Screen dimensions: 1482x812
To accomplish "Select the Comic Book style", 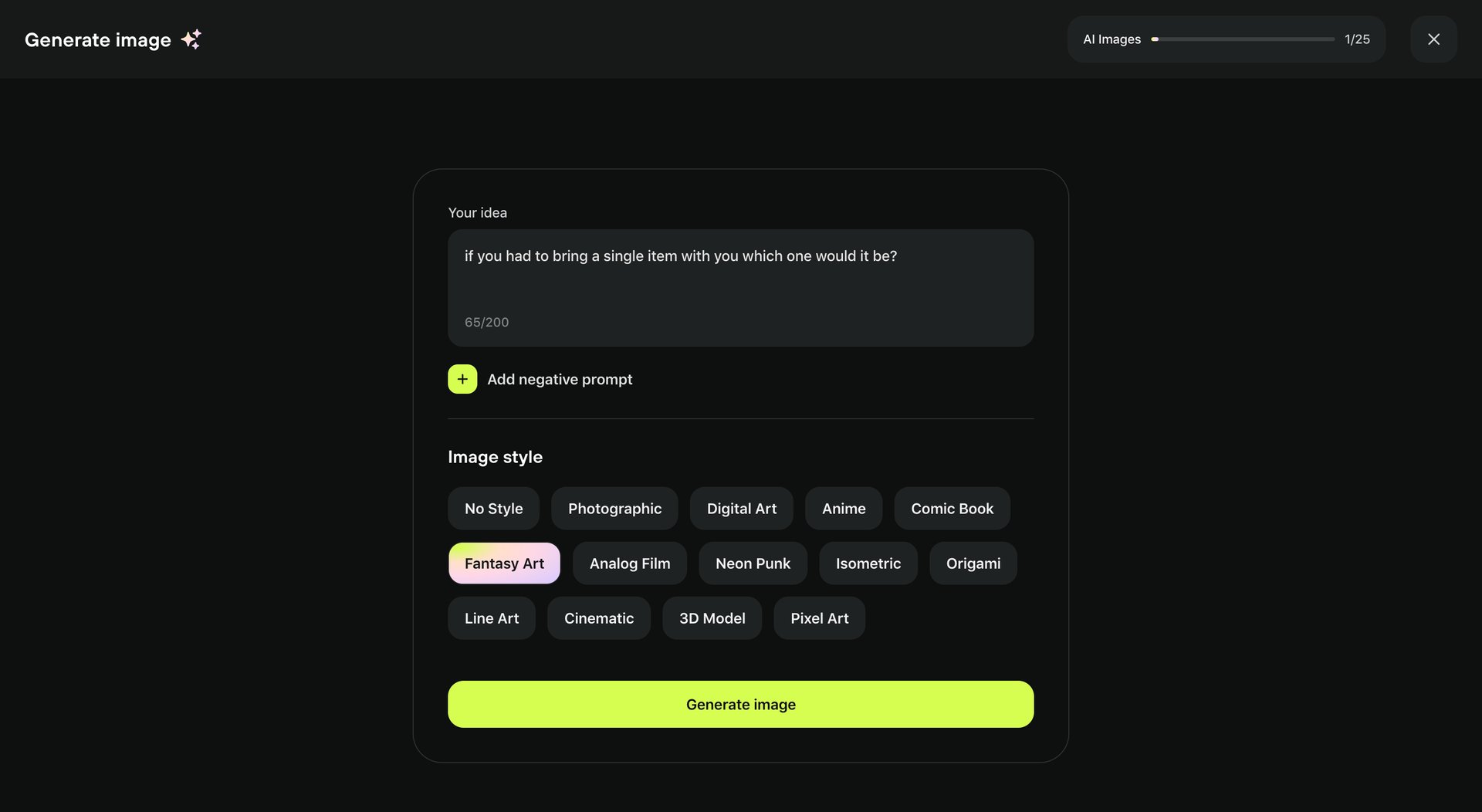I will tap(952, 508).
